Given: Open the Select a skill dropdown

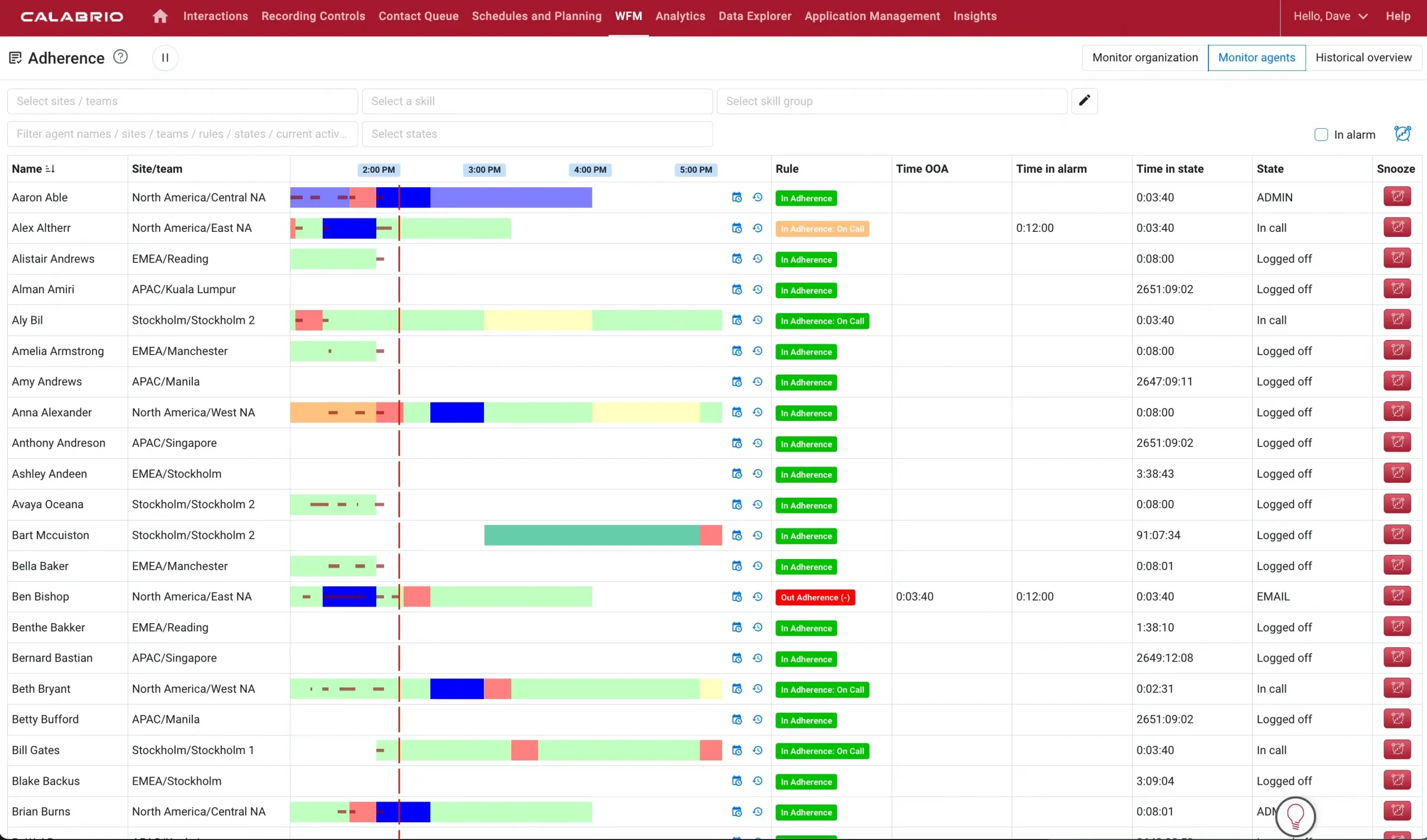Looking at the screenshot, I should pos(537,101).
